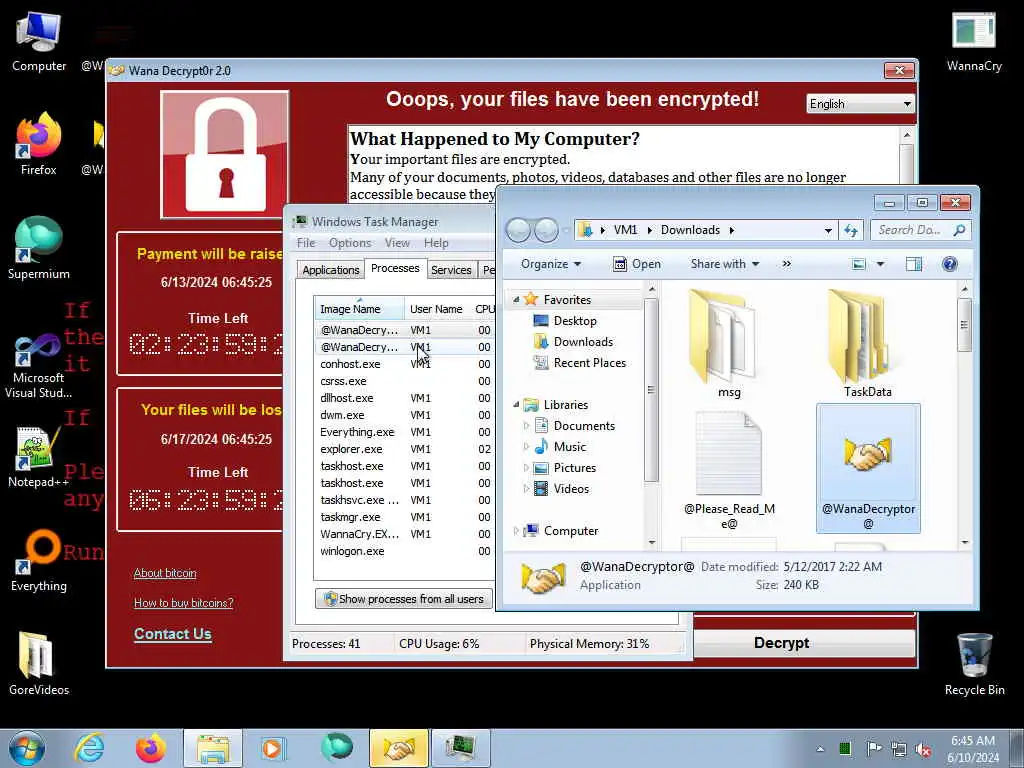Open Internet Explorer from taskbar
The width and height of the screenshot is (1024, 768).
tap(89, 748)
